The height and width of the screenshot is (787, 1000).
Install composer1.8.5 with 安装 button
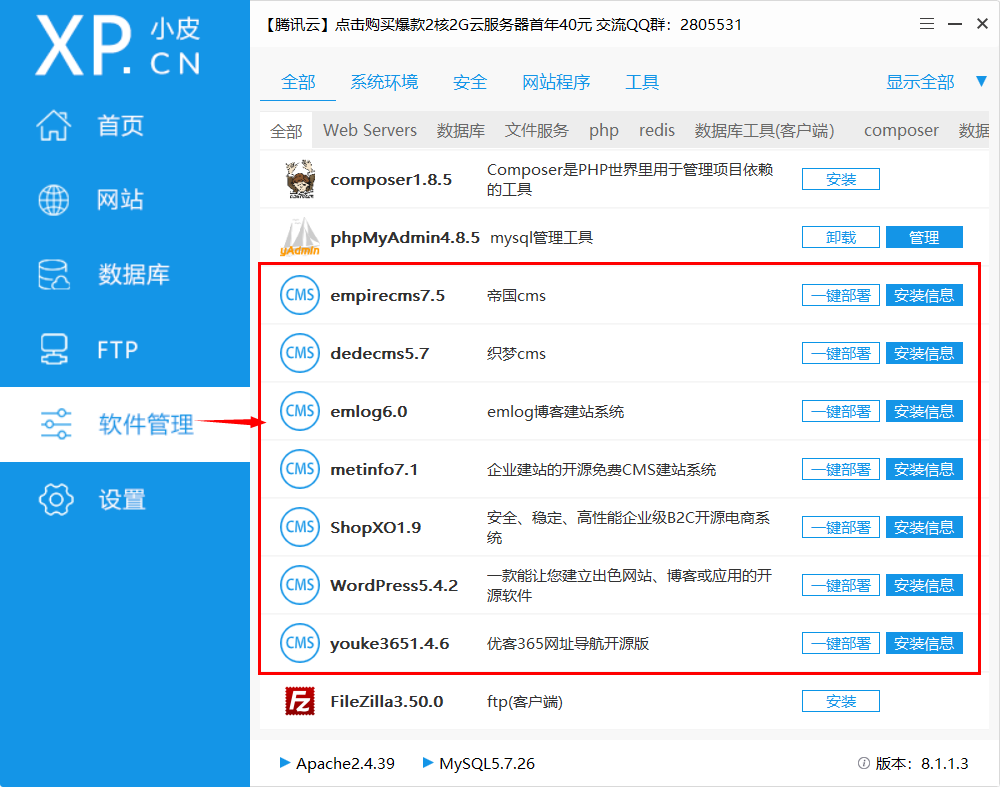point(841,179)
